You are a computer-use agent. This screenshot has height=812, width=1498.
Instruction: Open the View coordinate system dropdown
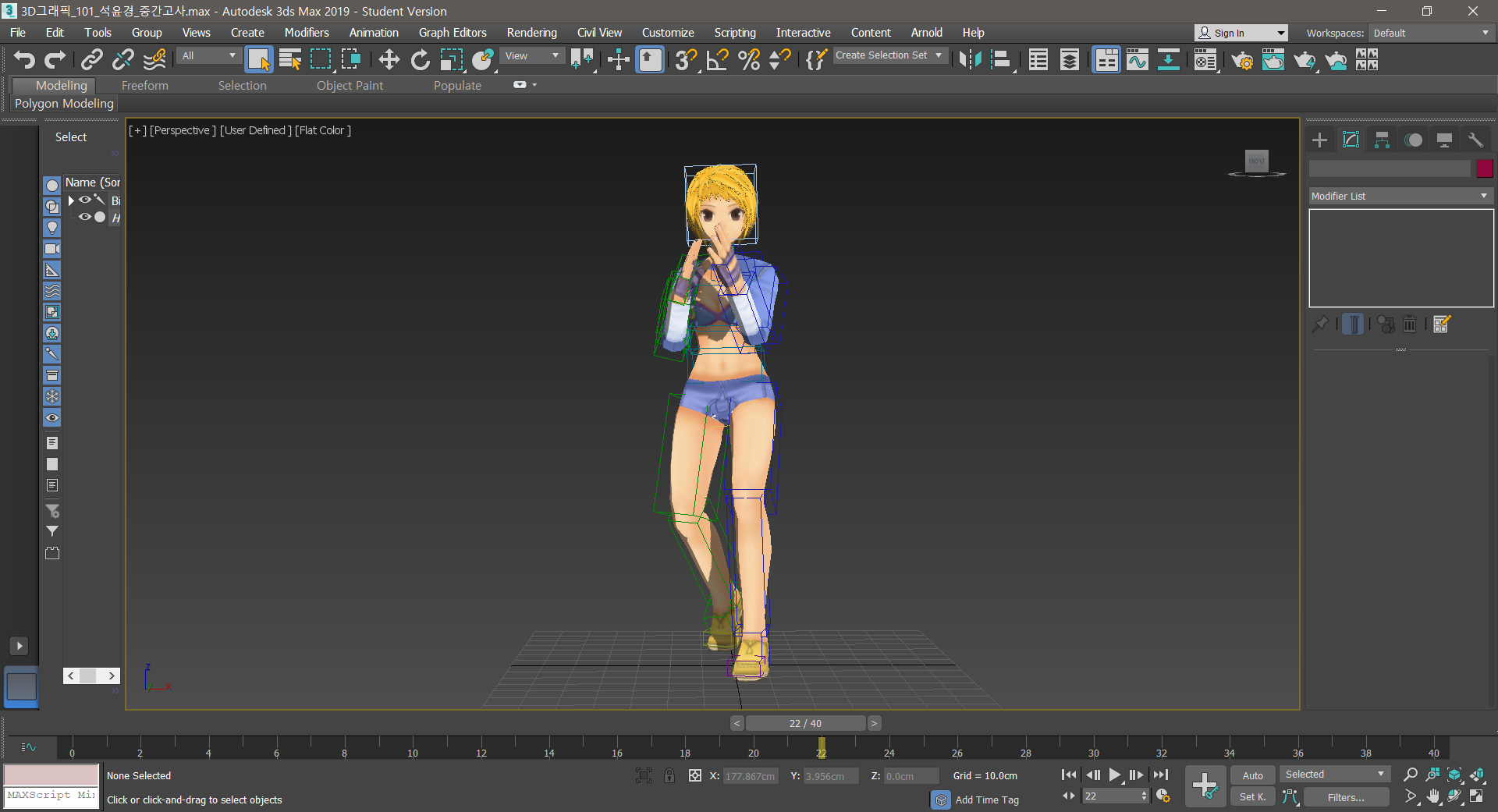[531, 55]
